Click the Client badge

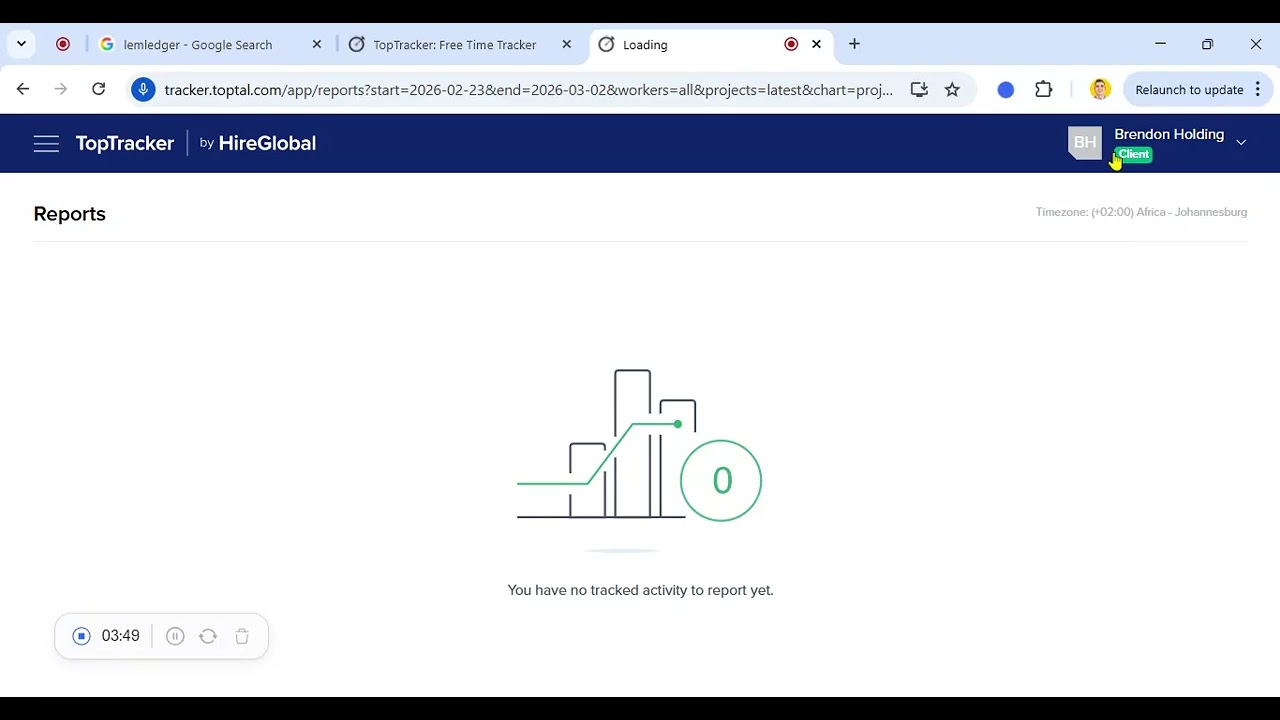click(x=1133, y=154)
